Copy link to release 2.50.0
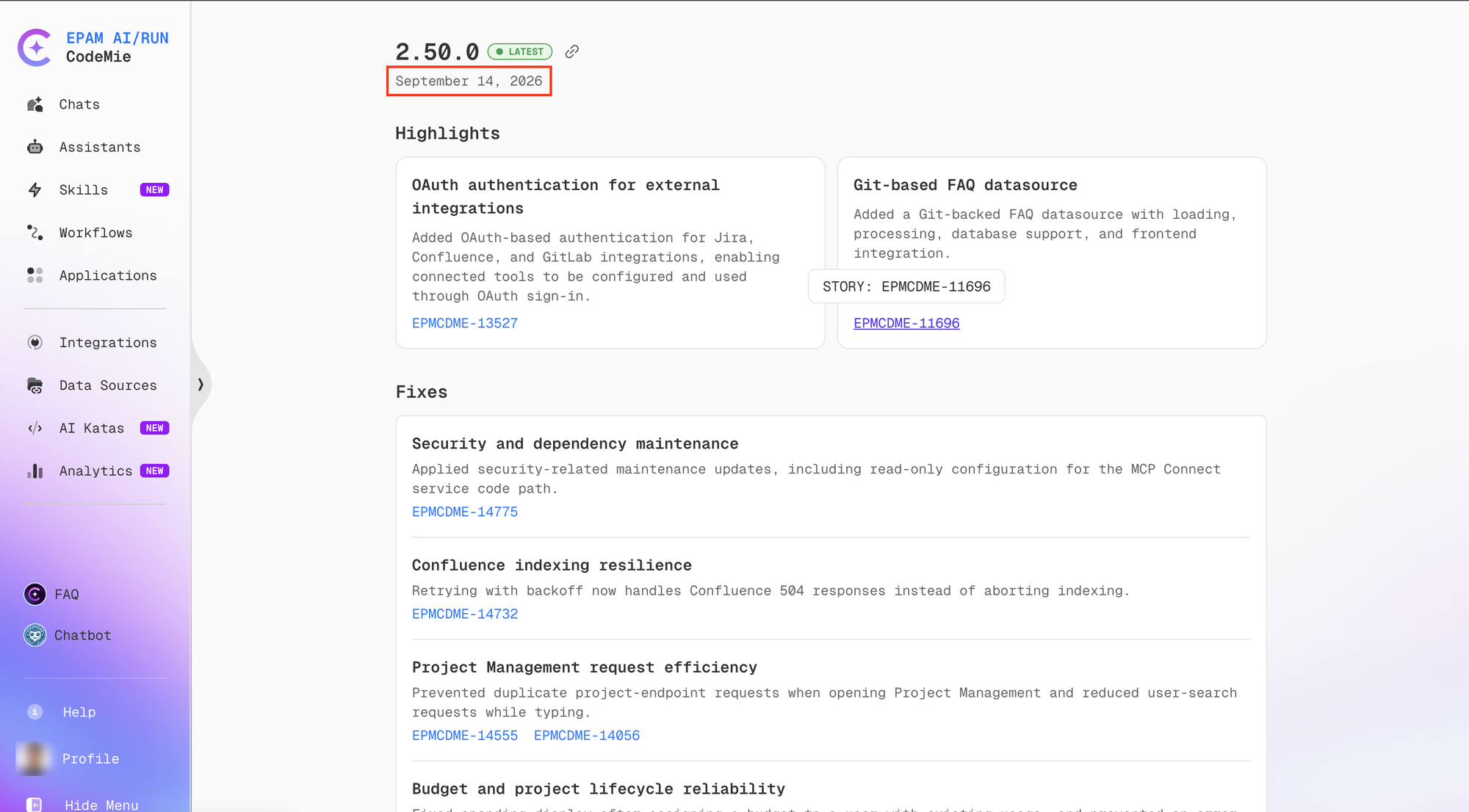This screenshot has height=812, width=1469. pyautogui.click(x=572, y=51)
